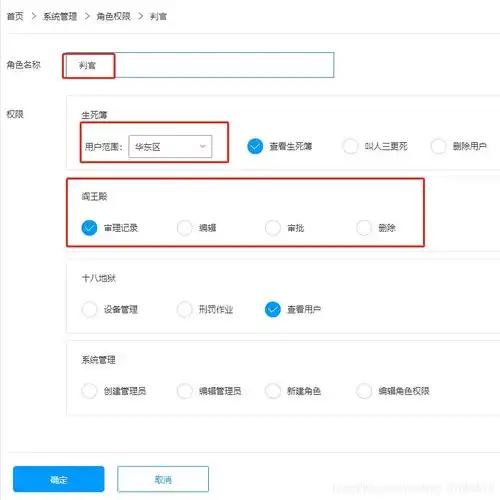Click the 角色名称 field label

tap(23, 65)
